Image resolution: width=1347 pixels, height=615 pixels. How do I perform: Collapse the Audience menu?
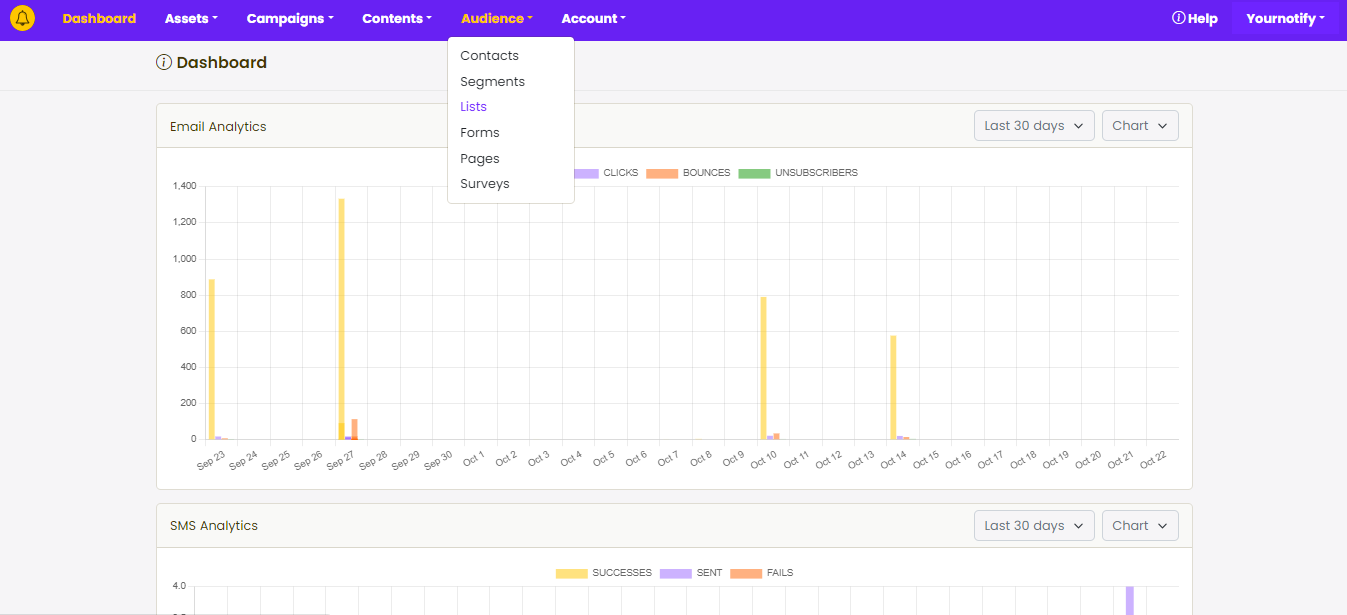(497, 19)
